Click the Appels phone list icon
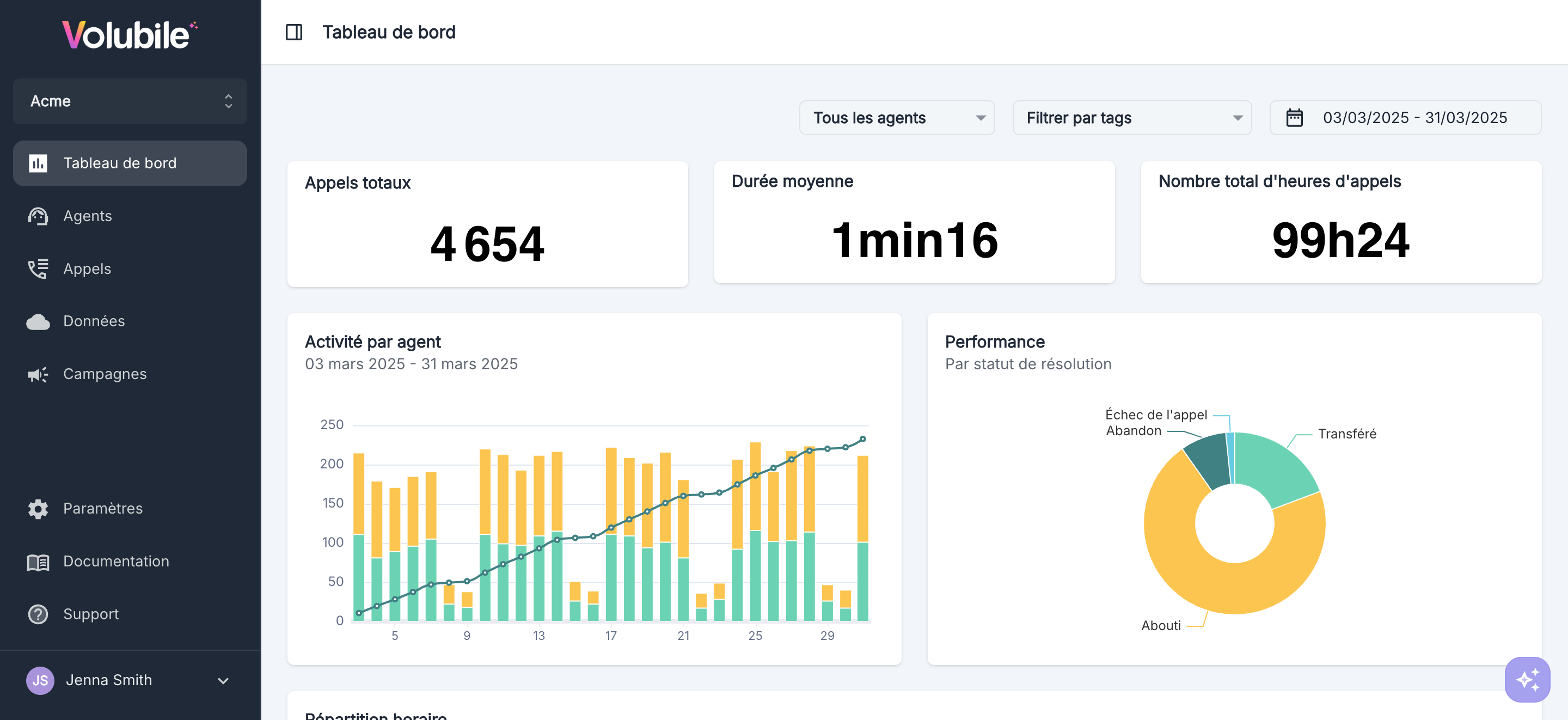Viewport: 1568px width, 720px height. click(x=38, y=269)
